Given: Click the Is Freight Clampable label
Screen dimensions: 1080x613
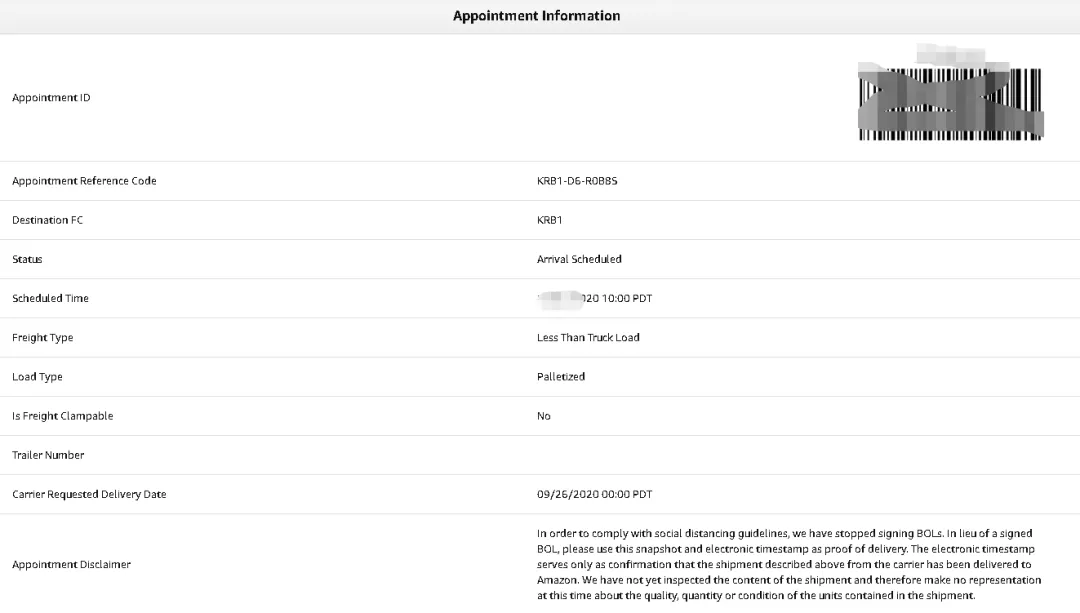Looking at the screenshot, I should pyautogui.click(x=63, y=416).
